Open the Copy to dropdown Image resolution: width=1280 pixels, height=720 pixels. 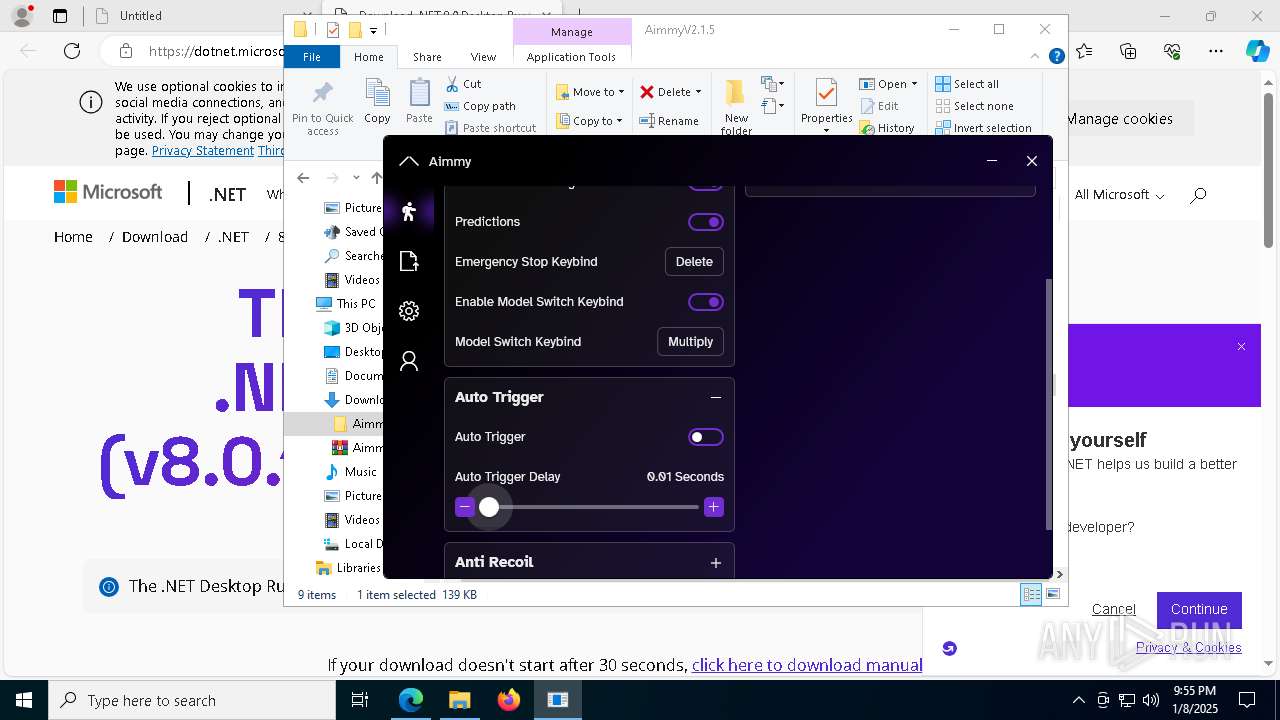click(x=589, y=121)
